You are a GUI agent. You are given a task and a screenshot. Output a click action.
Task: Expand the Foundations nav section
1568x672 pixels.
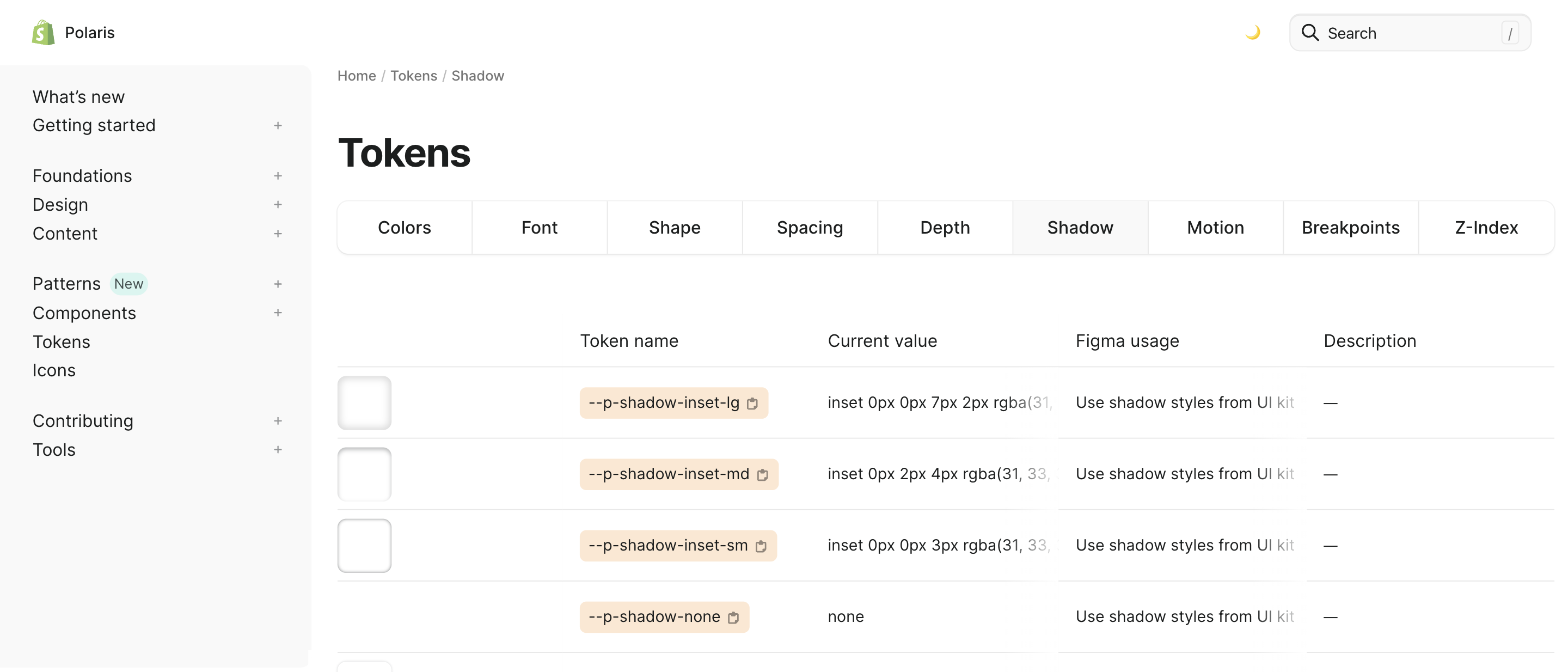tap(278, 176)
